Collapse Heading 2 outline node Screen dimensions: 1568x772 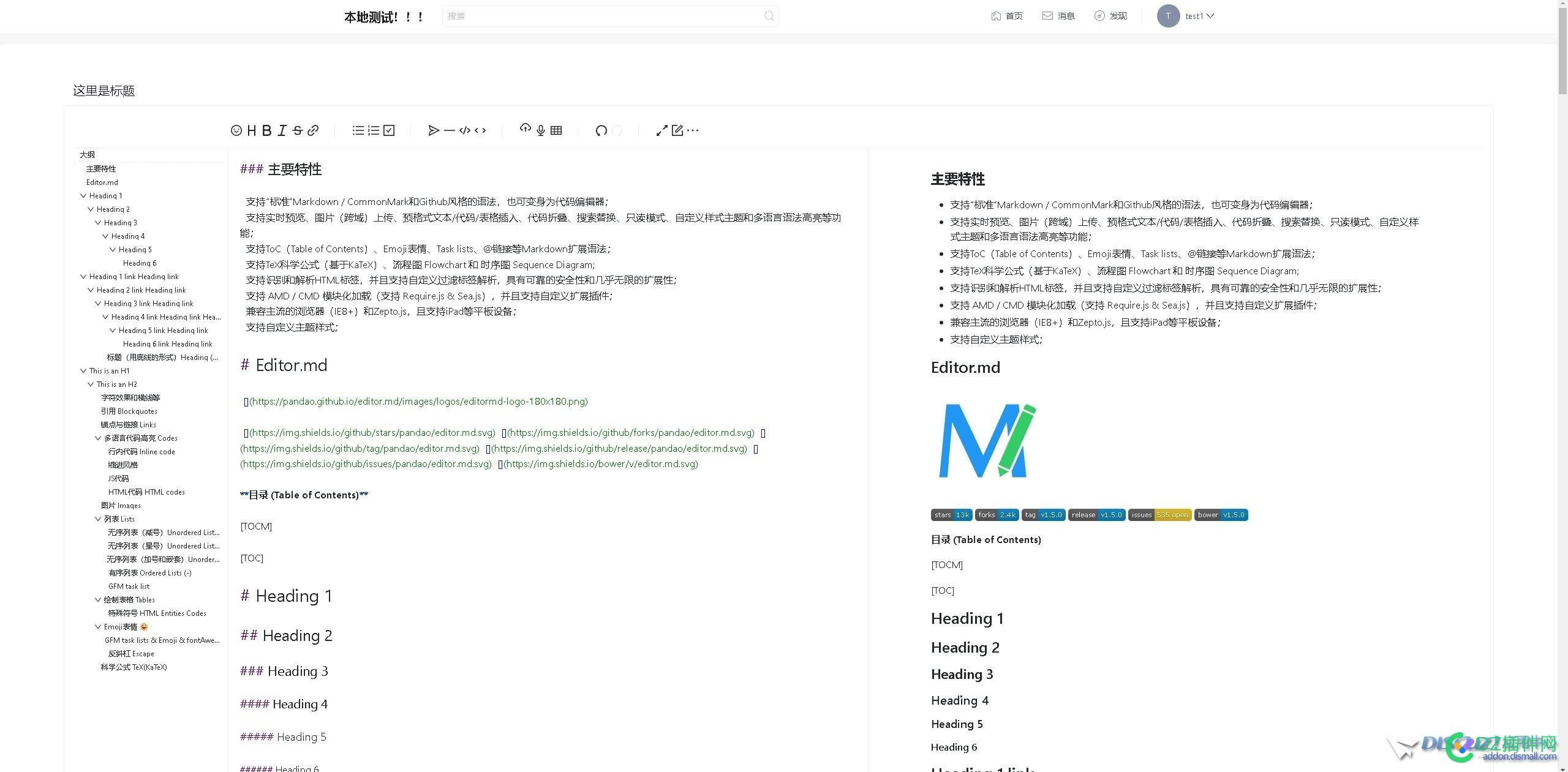tap(91, 209)
